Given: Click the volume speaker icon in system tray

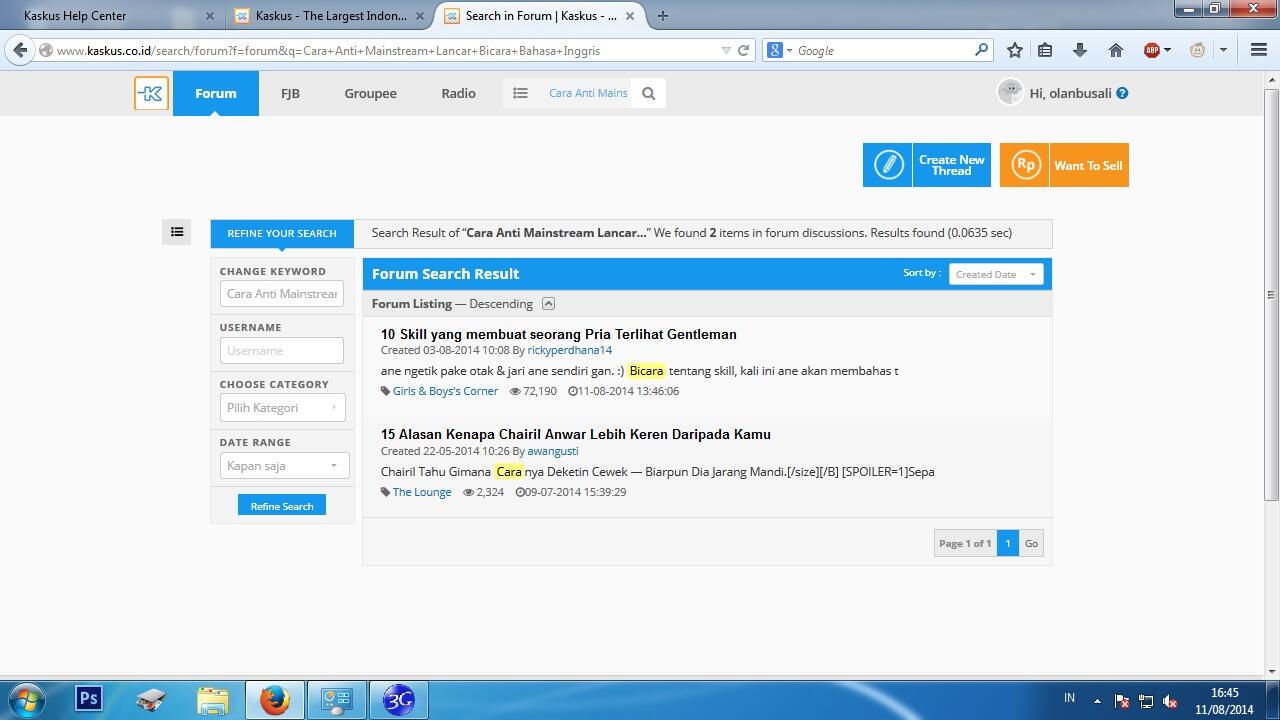Looking at the screenshot, I should coord(1170,701).
